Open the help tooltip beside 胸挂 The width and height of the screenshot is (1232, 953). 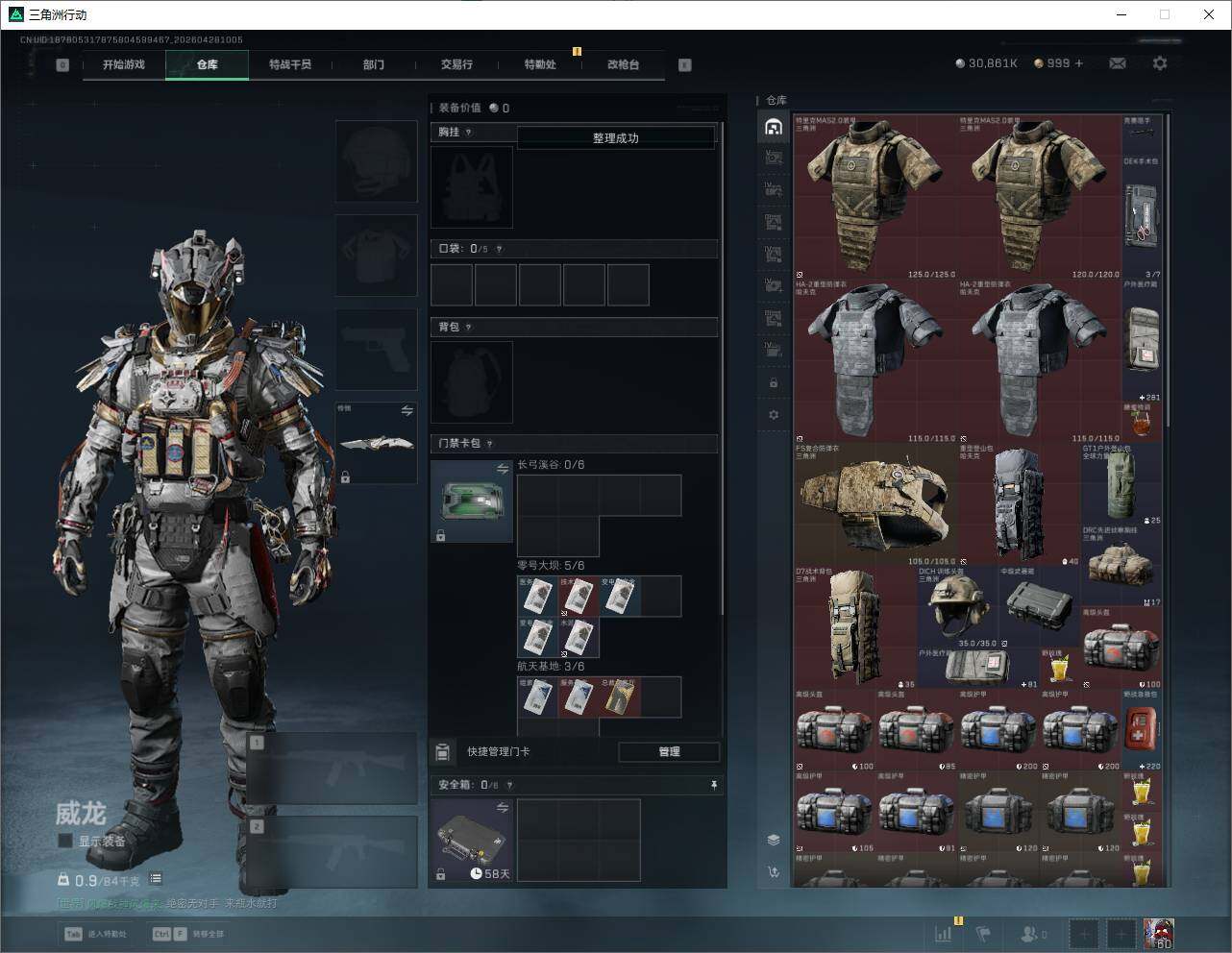(468, 132)
